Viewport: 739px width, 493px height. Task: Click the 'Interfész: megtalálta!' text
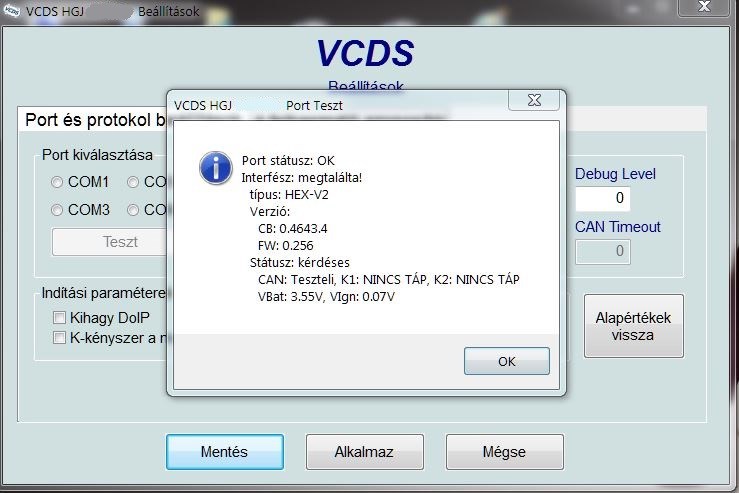[x=302, y=178]
